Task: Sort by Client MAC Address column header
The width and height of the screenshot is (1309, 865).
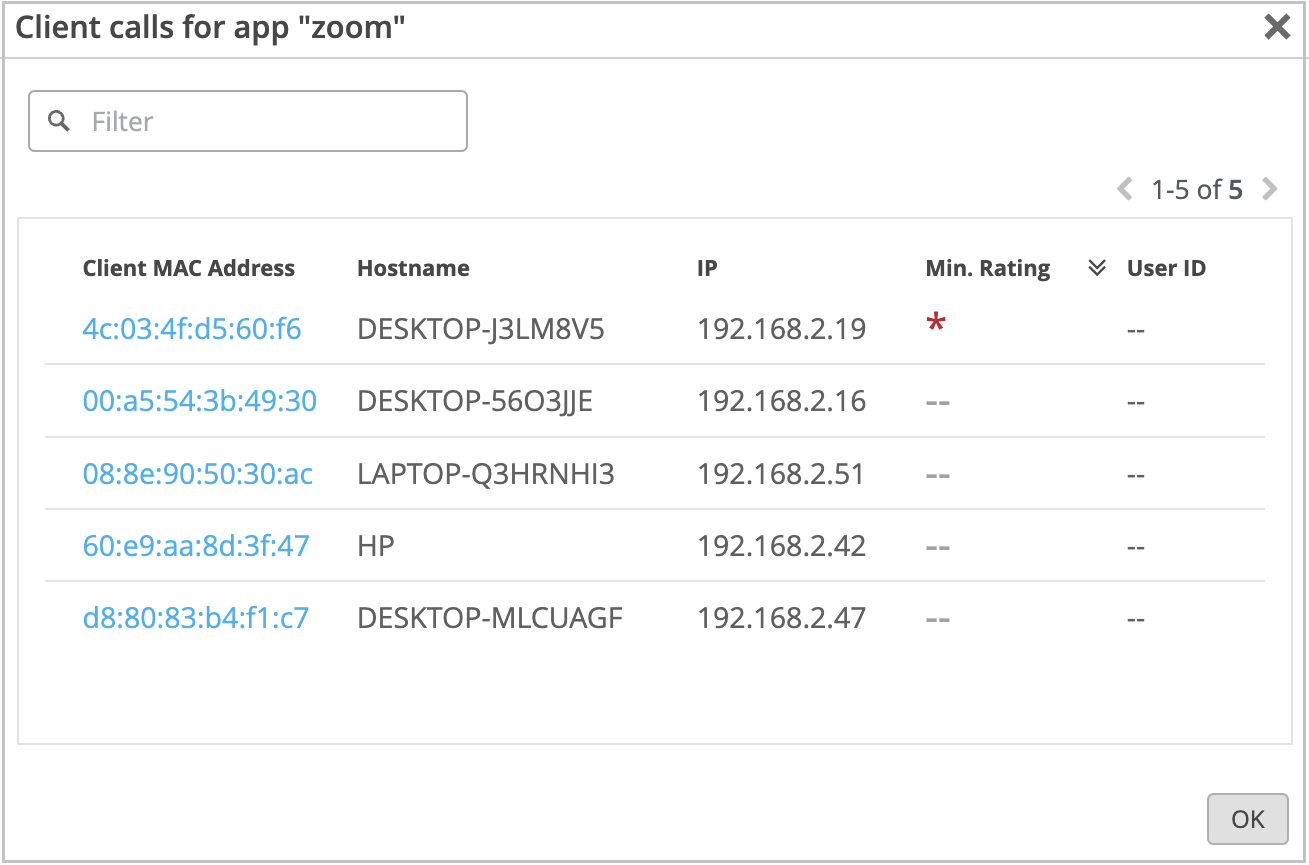Action: (x=189, y=268)
